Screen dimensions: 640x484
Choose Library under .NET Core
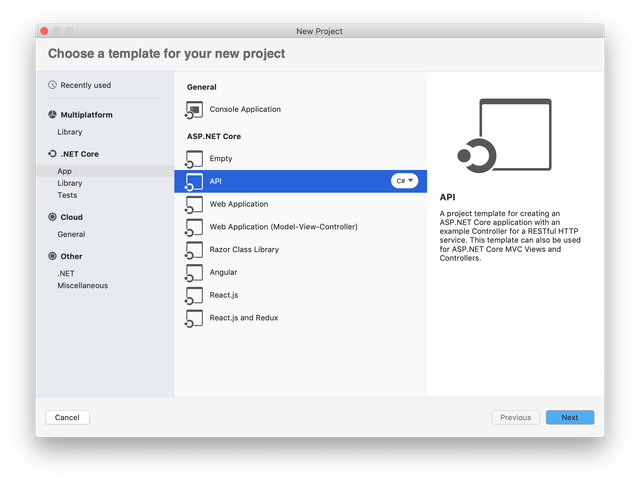[x=70, y=183]
